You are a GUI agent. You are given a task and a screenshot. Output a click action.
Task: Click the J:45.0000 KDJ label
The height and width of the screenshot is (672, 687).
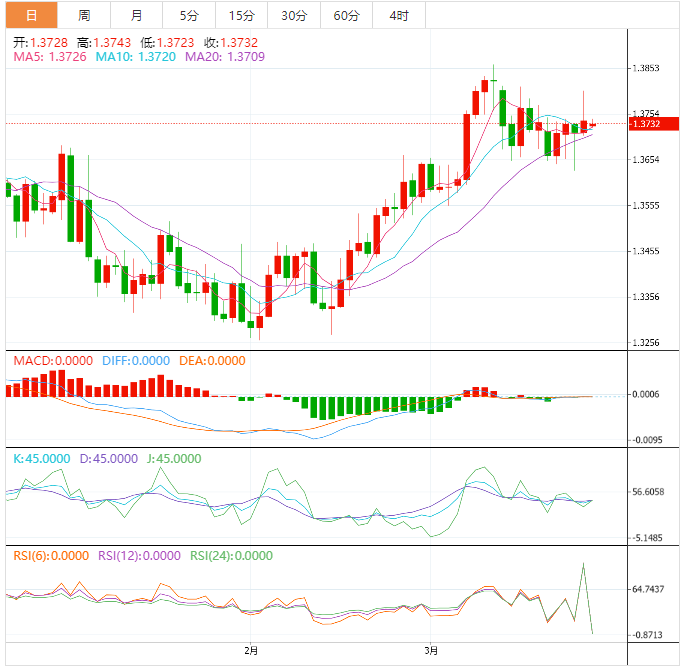pyautogui.click(x=174, y=459)
